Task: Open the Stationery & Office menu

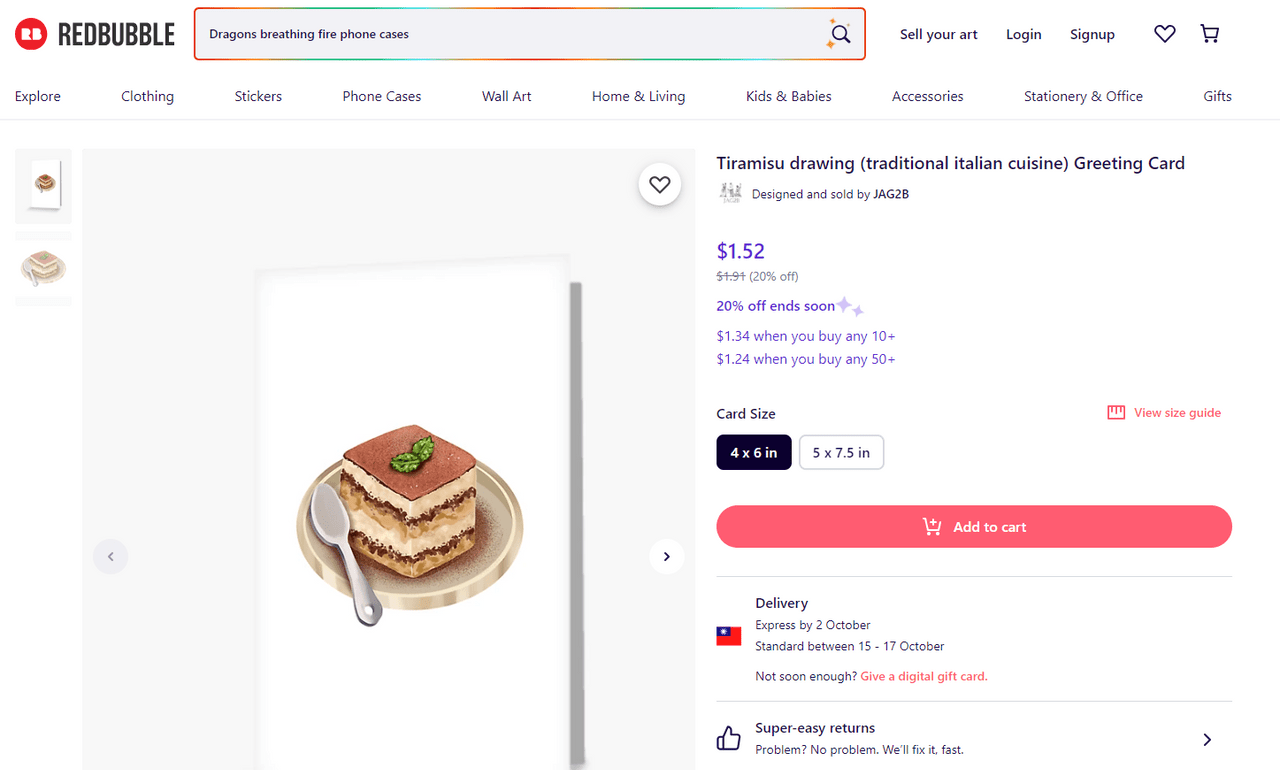Action: [1083, 96]
